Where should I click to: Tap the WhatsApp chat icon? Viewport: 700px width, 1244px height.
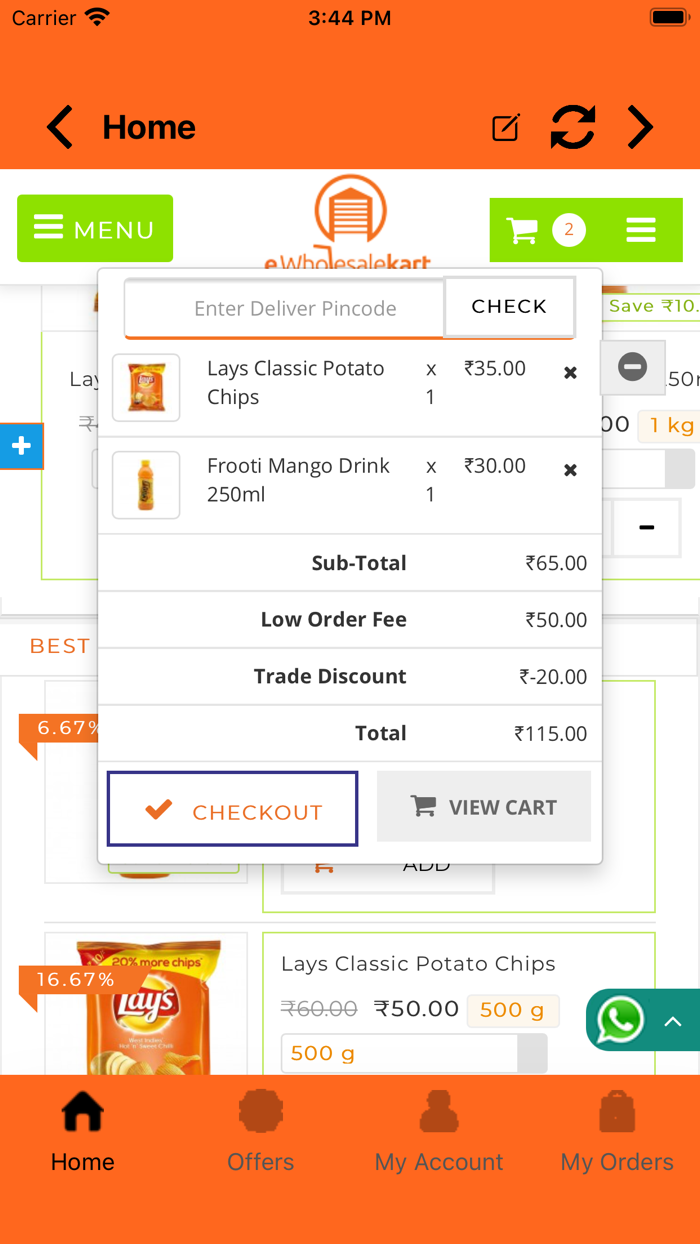621,1020
